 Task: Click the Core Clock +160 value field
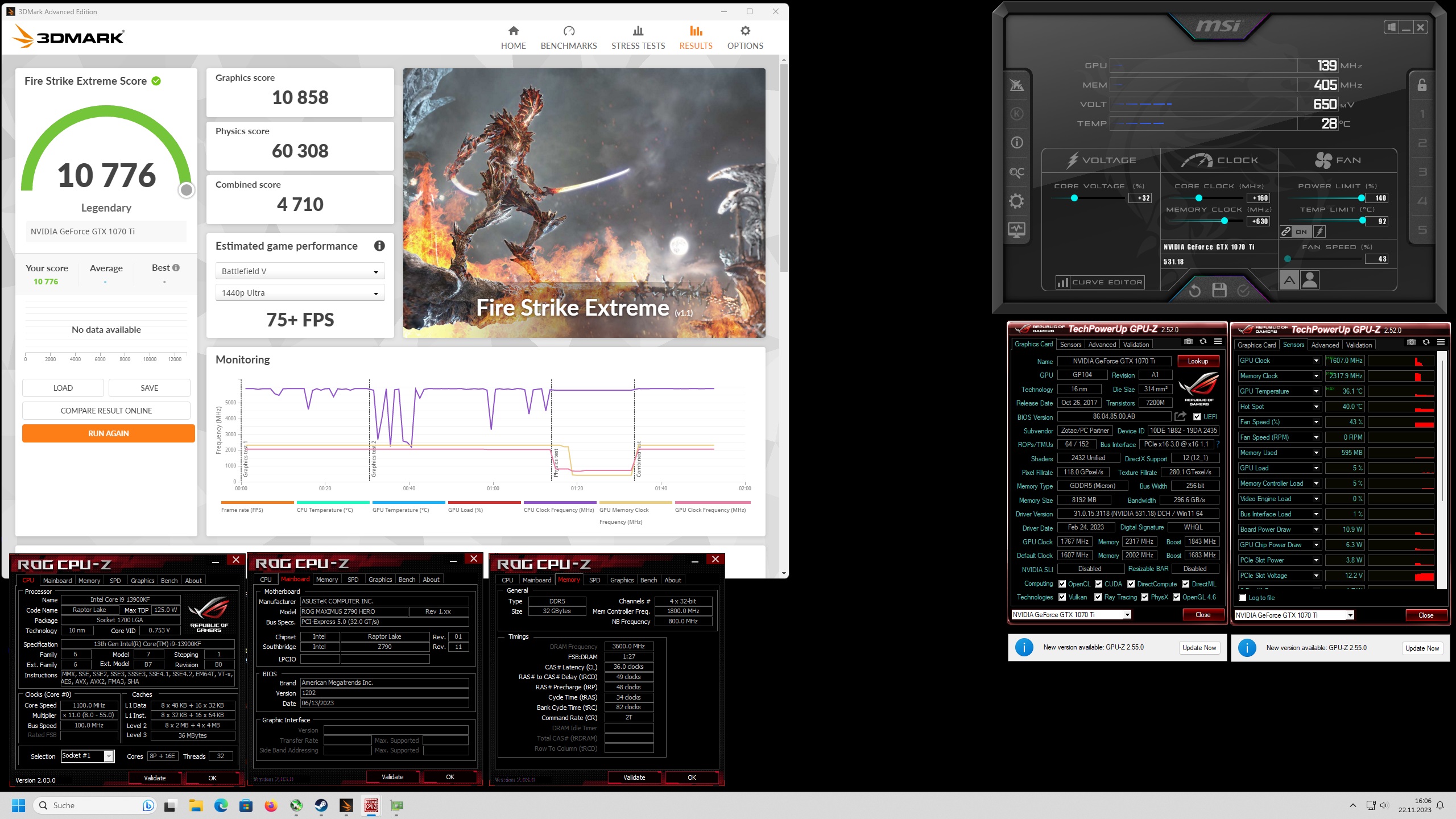tap(1259, 198)
